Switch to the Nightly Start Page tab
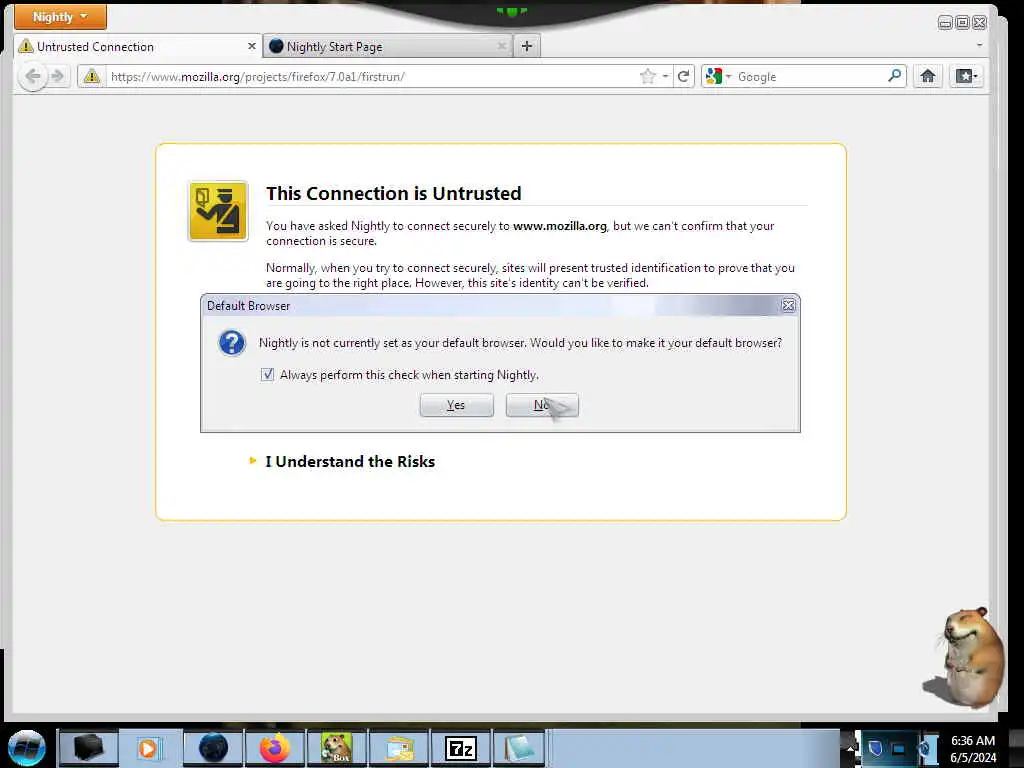This screenshot has height=768, width=1024. point(388,46)
